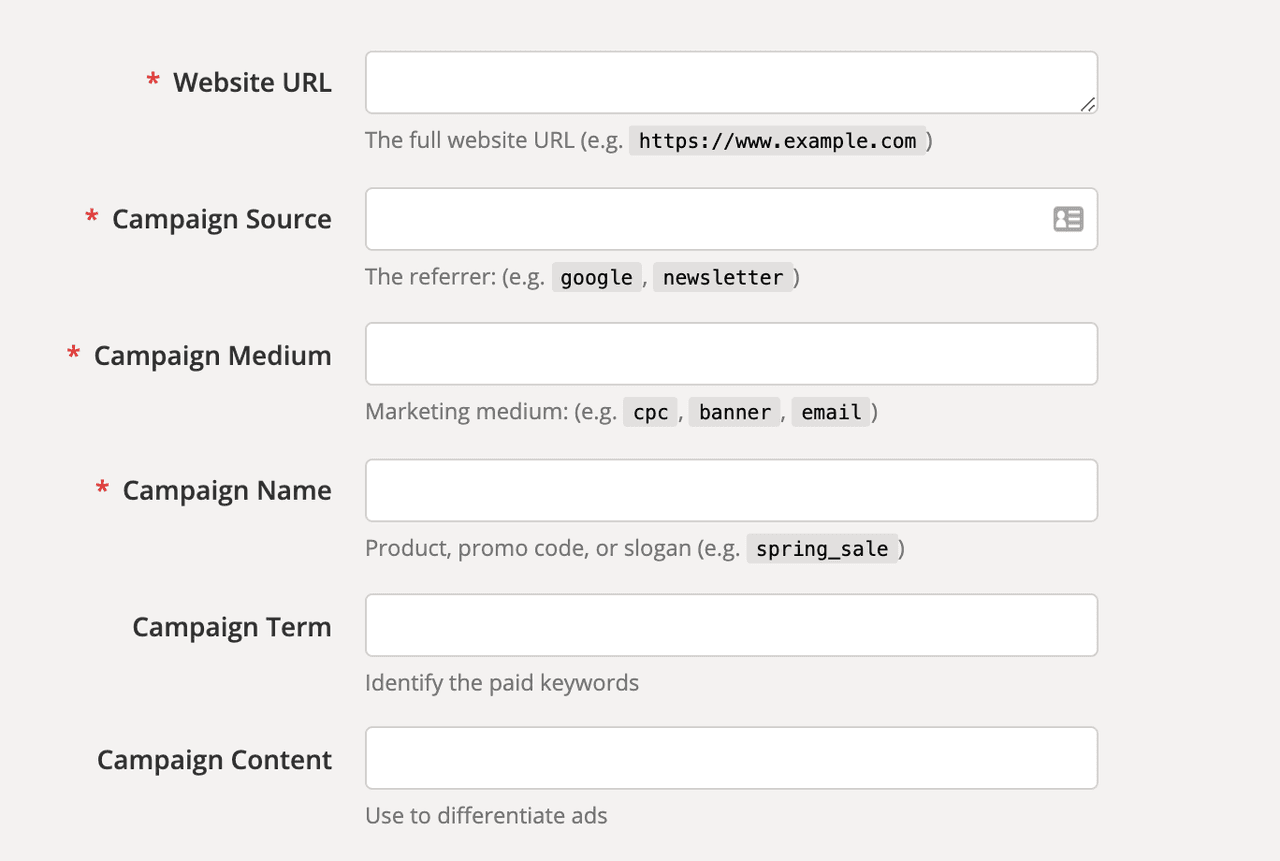Click the 'banner' example code tag
Screen dimensions: 1280x861
point(734,412)
